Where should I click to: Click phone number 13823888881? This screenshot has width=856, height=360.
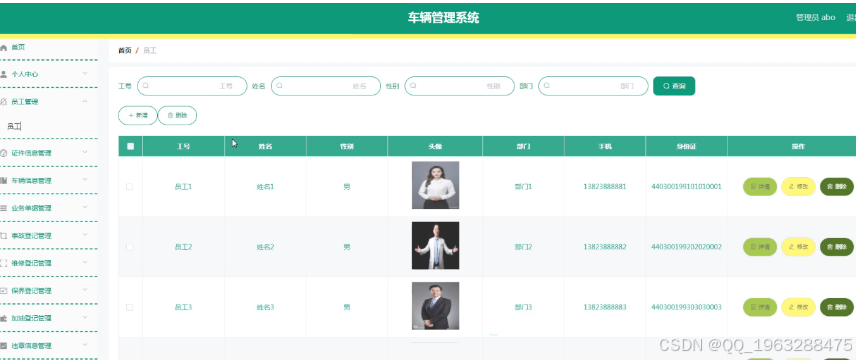coord(605,186)
